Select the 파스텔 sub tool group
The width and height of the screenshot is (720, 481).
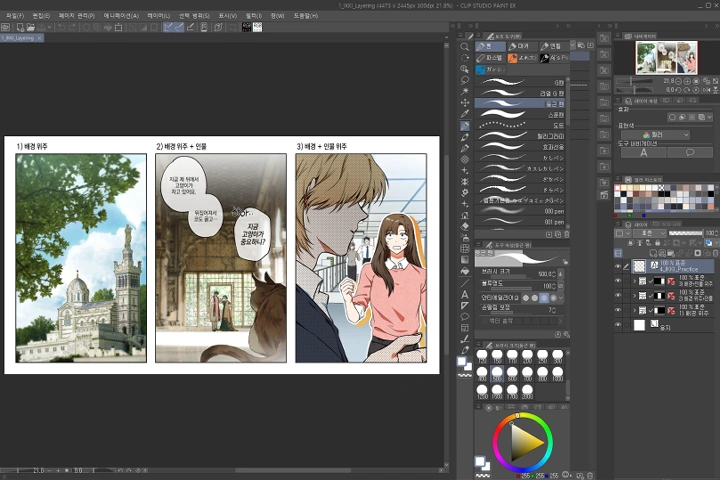click(x=490, y=58)
